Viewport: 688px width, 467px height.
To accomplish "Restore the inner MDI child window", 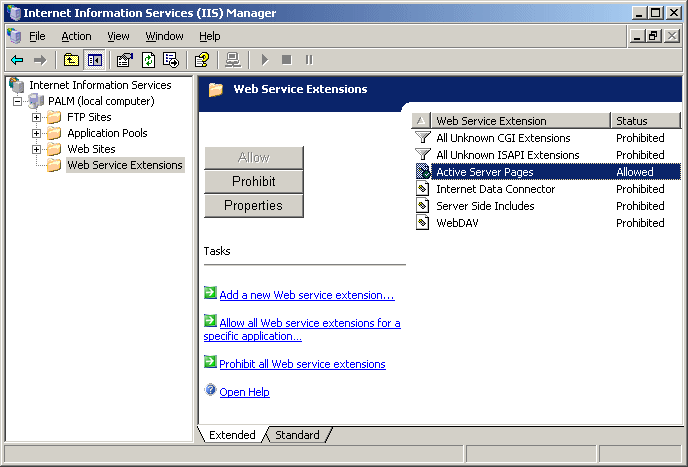I will pyautogui.click(x=653, y=36).
